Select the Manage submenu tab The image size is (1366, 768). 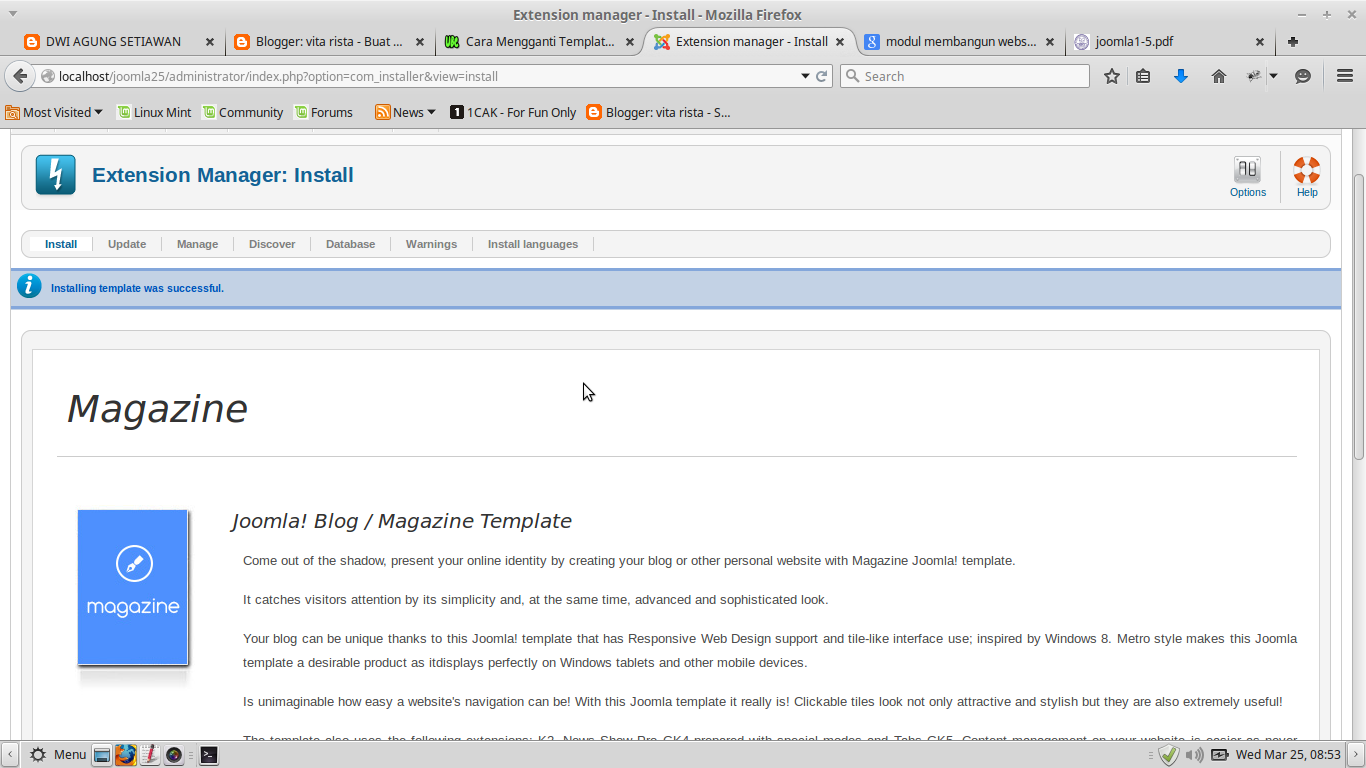[197, 244]
